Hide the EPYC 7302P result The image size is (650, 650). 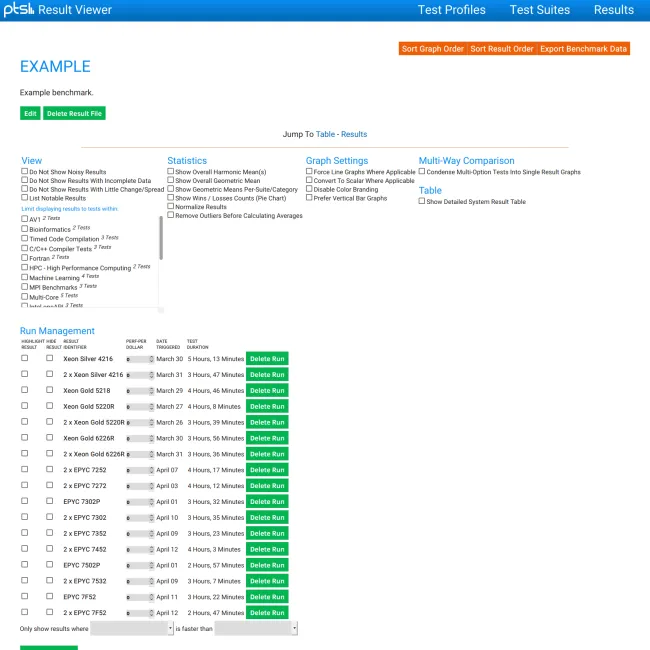tap(49, 501)
